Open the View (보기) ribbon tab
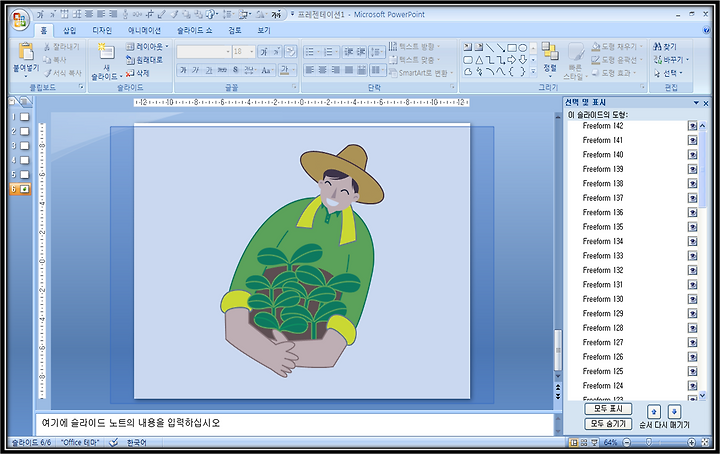 [264, 30]
